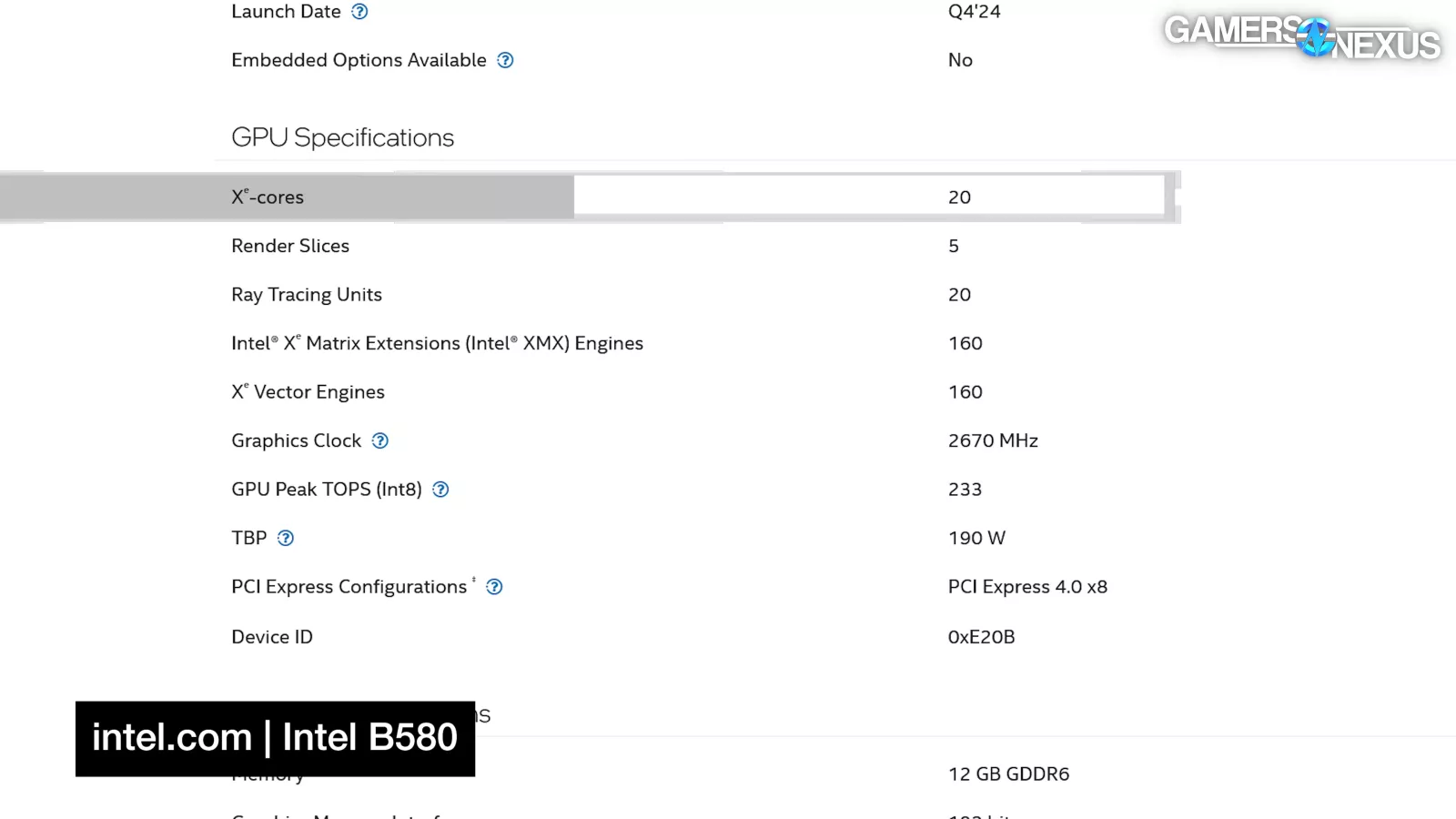
Task: Click the PCI Express 4.0 x8 value
Action: (x=1027, y=587)
